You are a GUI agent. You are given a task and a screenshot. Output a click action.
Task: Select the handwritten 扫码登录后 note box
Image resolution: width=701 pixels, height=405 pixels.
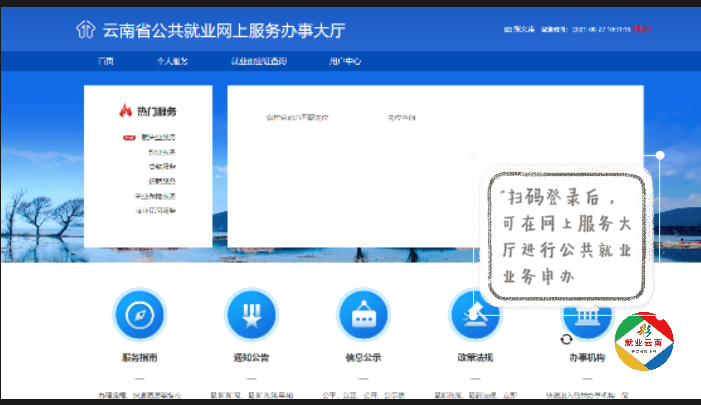coord(567,236)
